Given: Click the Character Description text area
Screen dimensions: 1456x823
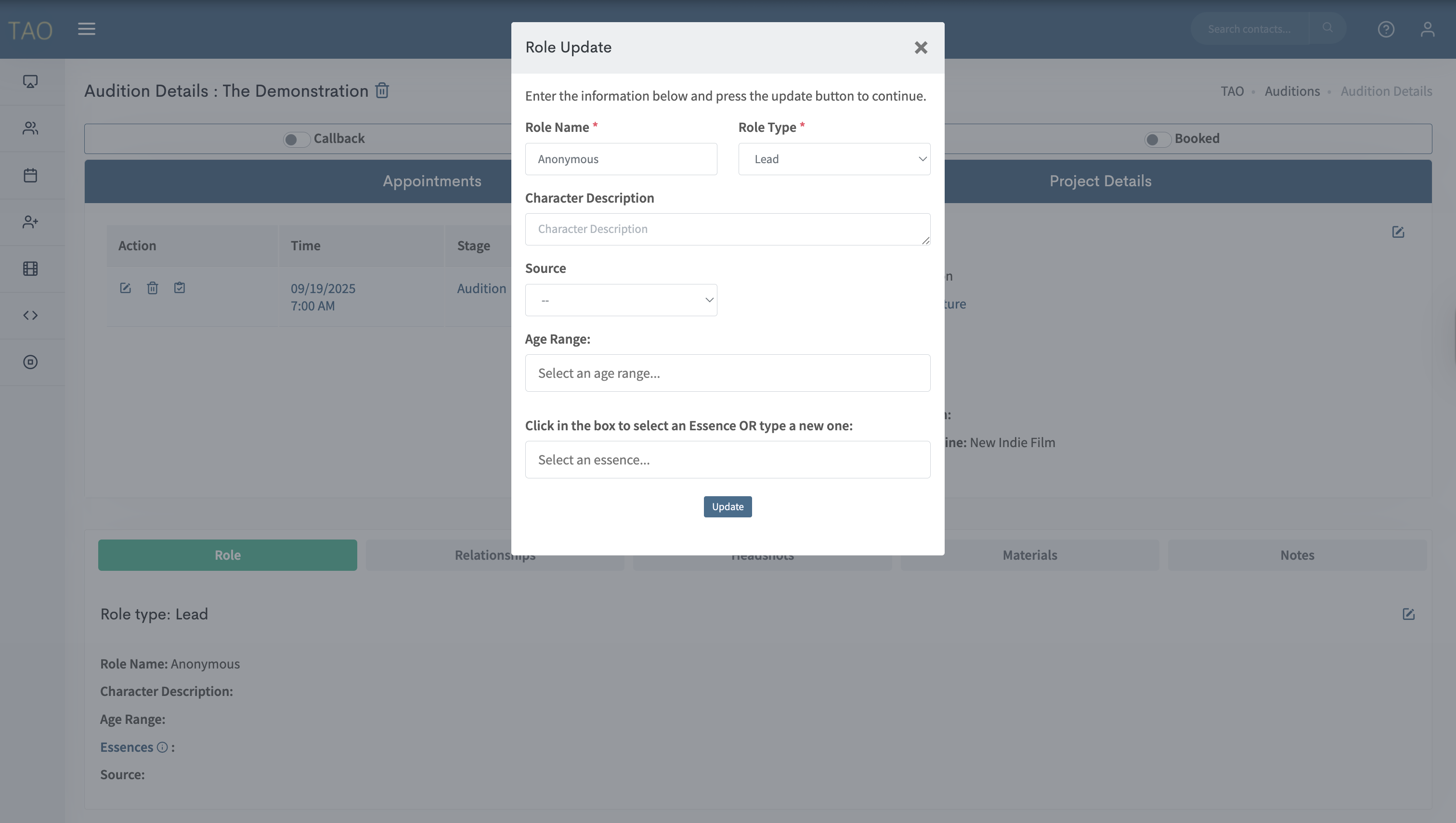Looking at the screenshot, I should pos(727,229).
